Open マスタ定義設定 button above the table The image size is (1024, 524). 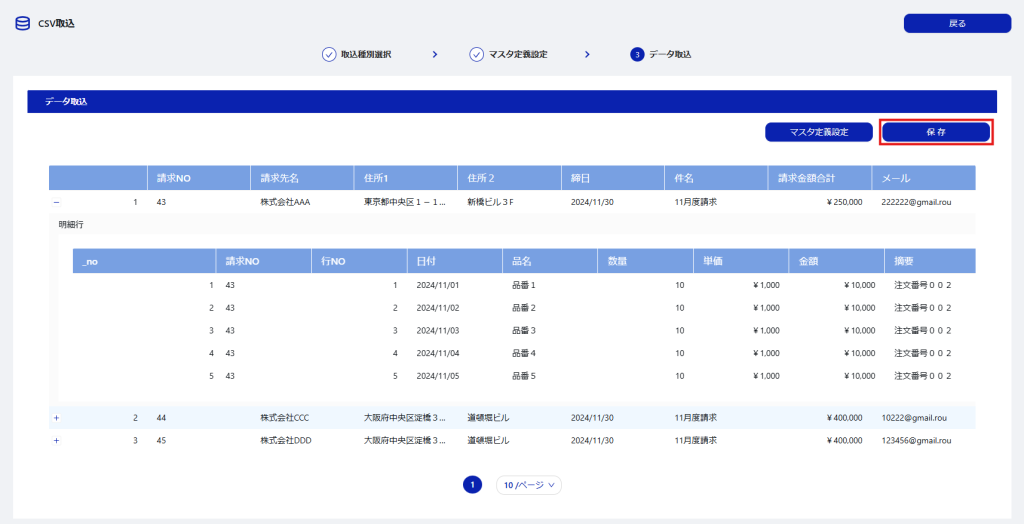pos(818,132)
